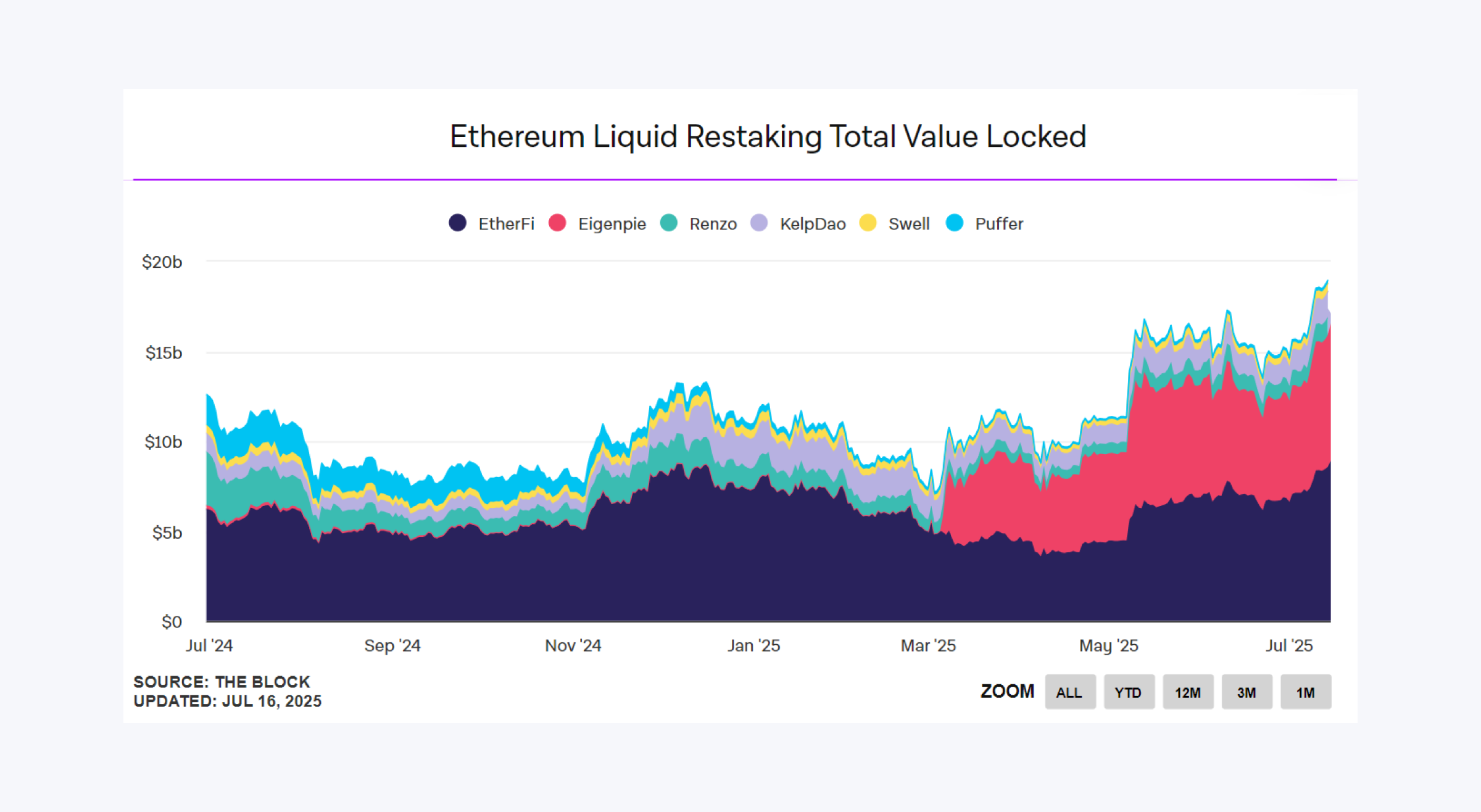This screenshot has height=812, width=1481.
Task: Set zoom range to 3M
Action: [x=1247, y=692]
